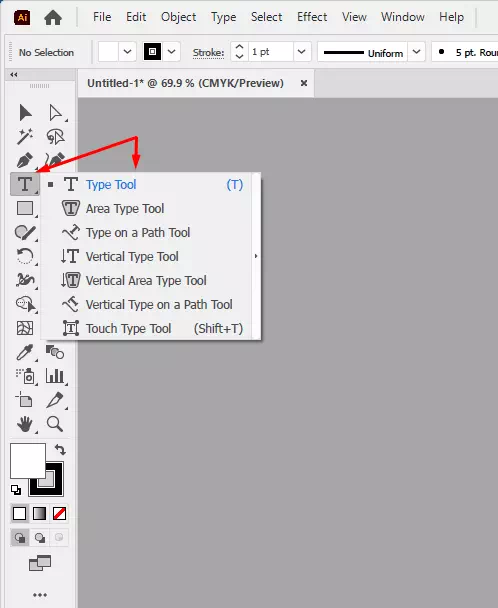Open the Object menu
498x608 pixels.
click(x=178, y=17)
